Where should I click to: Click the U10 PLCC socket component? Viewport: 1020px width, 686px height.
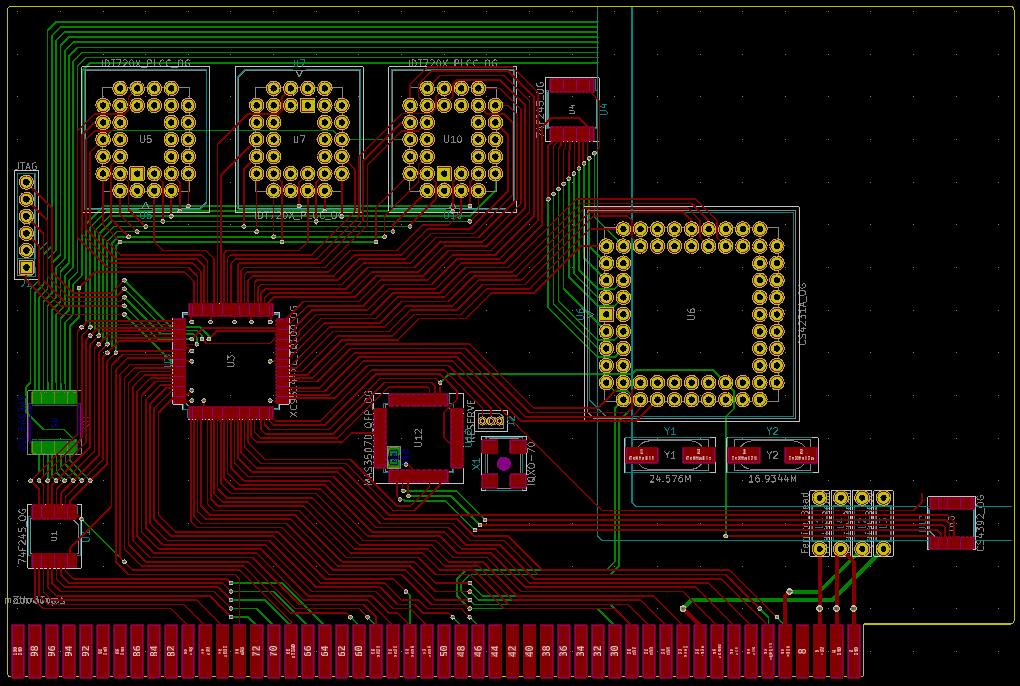(x=452, y=139)
